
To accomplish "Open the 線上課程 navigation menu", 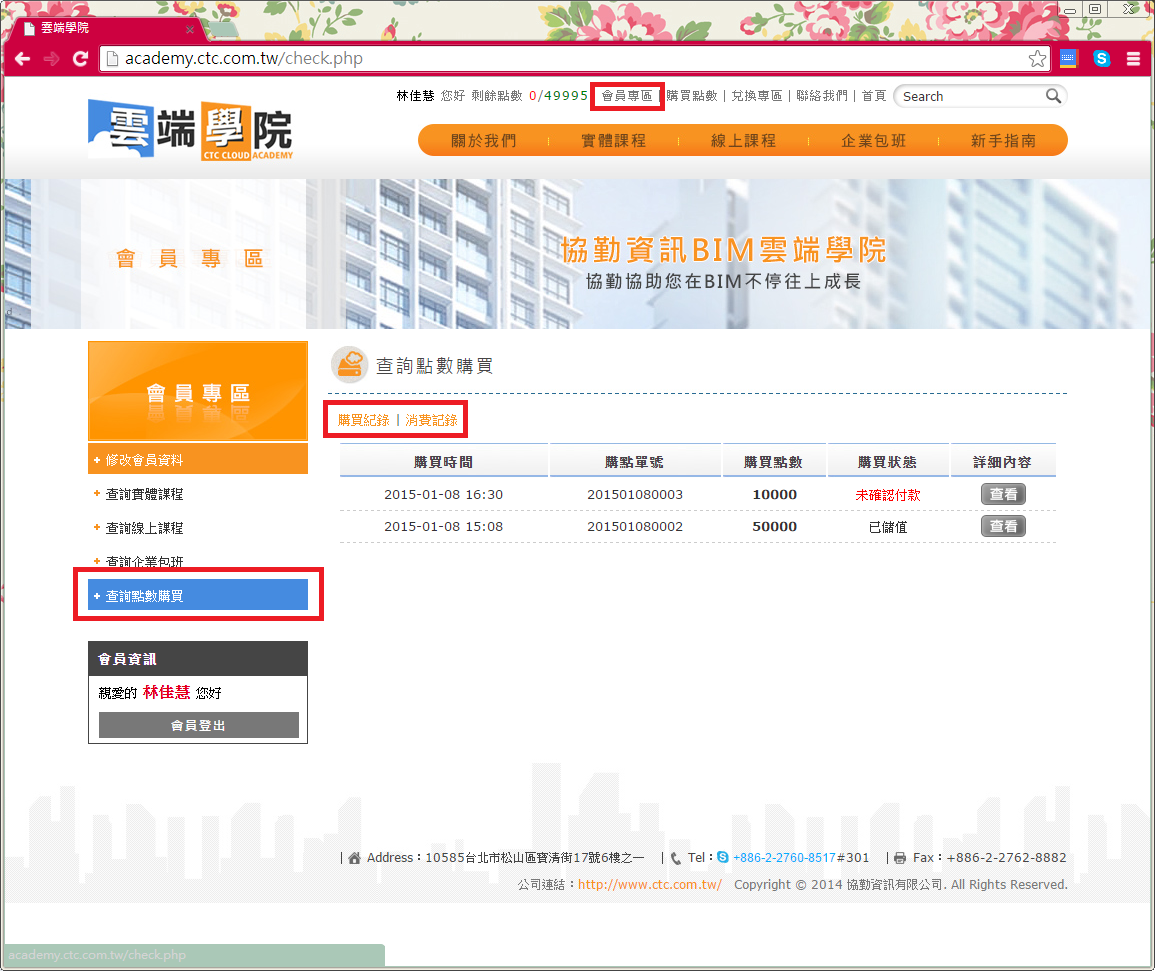I will (x=743, y=141).
